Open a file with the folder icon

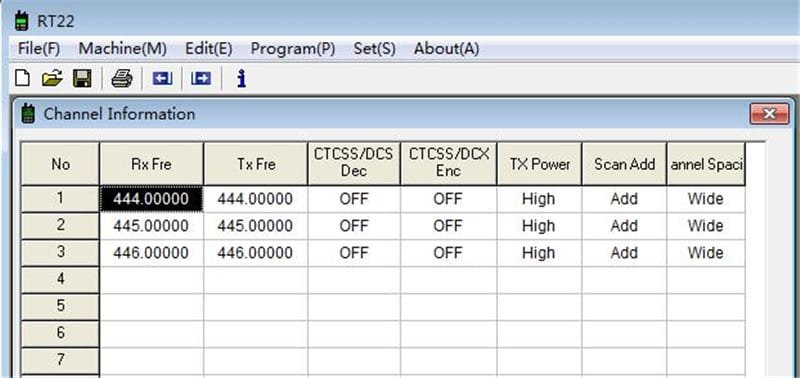(x=52, y=79)
